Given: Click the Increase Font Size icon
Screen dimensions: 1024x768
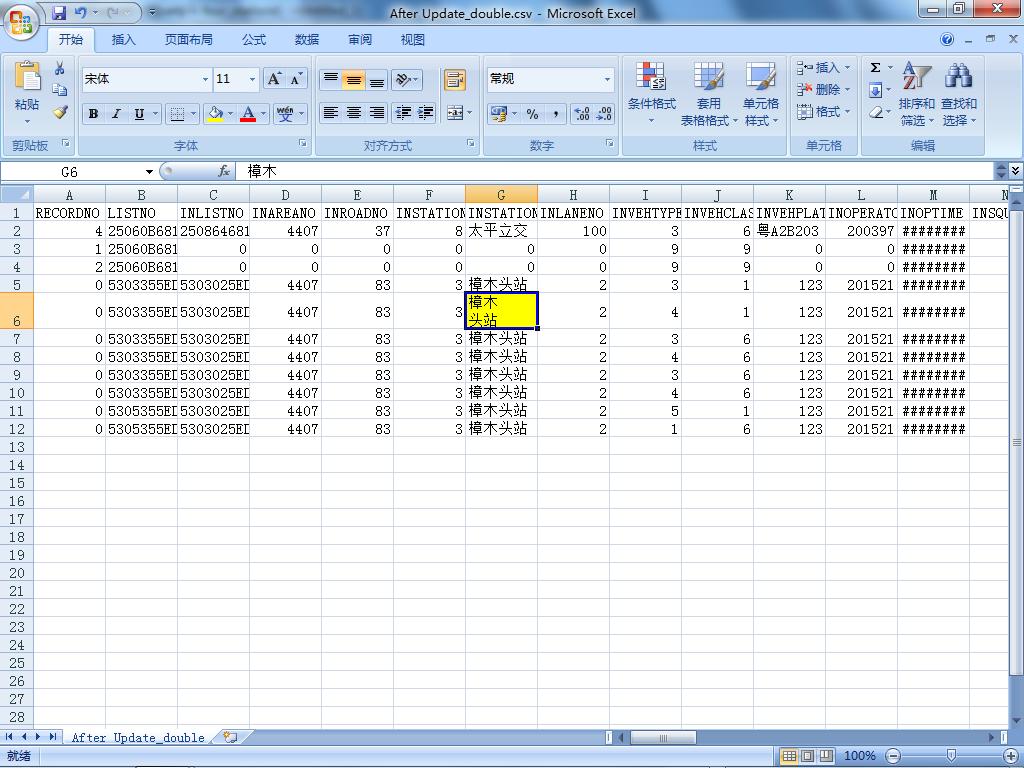Looking at the screenshot, I should [274, 79].
